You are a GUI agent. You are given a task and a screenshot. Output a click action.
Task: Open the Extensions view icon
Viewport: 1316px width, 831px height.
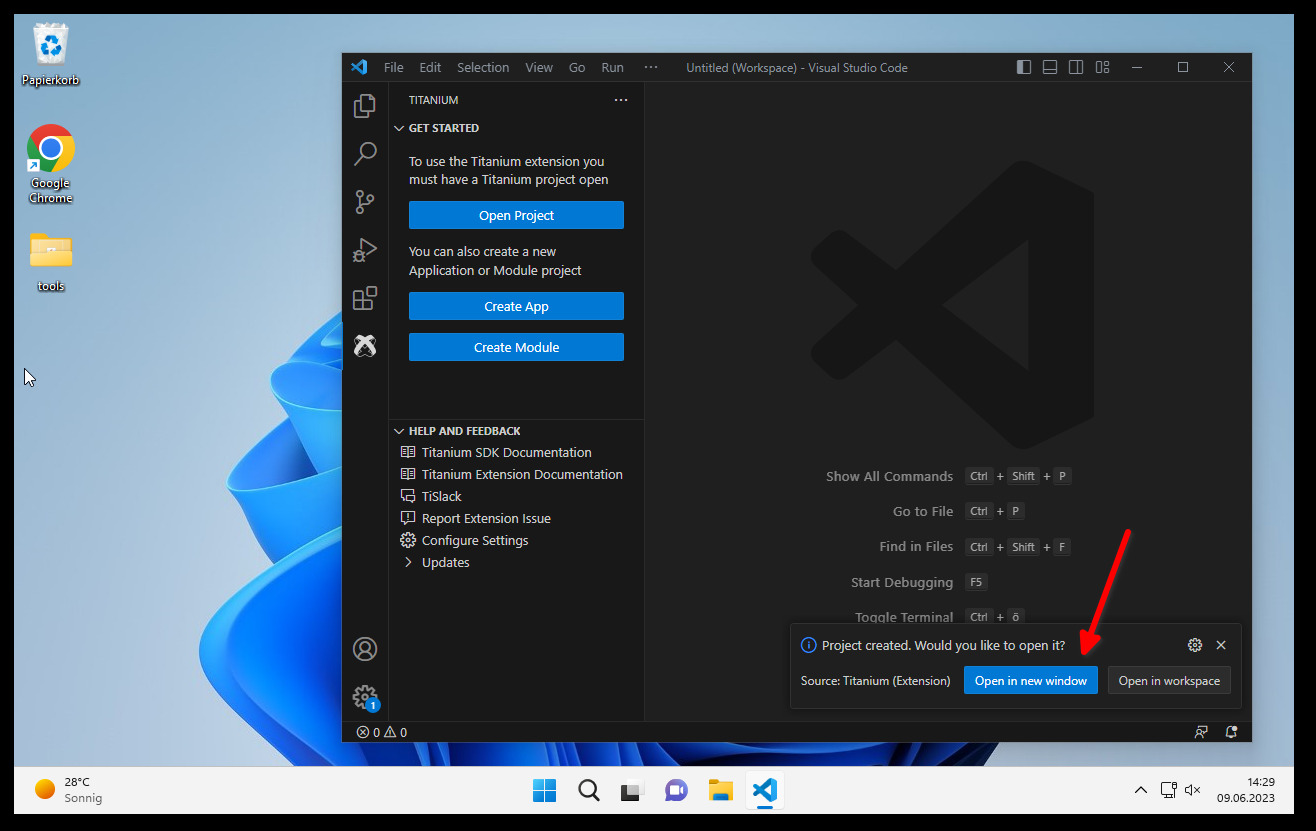[x=365, y=298]
